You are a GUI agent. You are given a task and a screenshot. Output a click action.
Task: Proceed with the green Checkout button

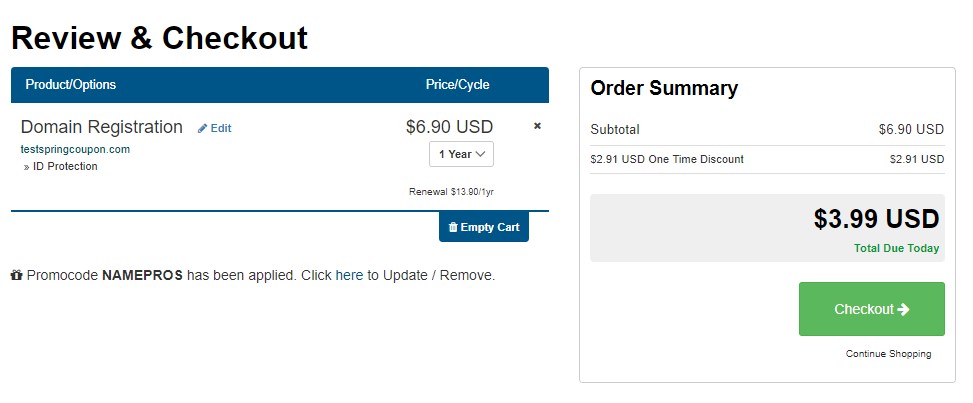[872, 309]
